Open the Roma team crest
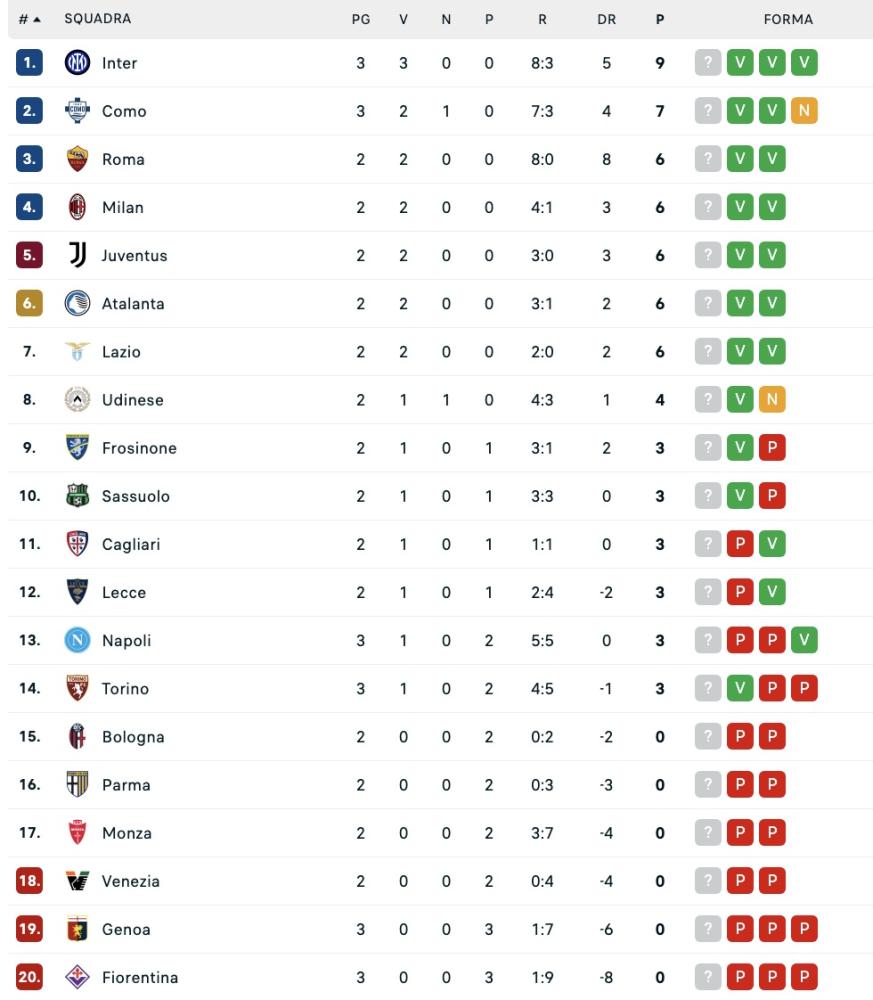 point(77,159)
